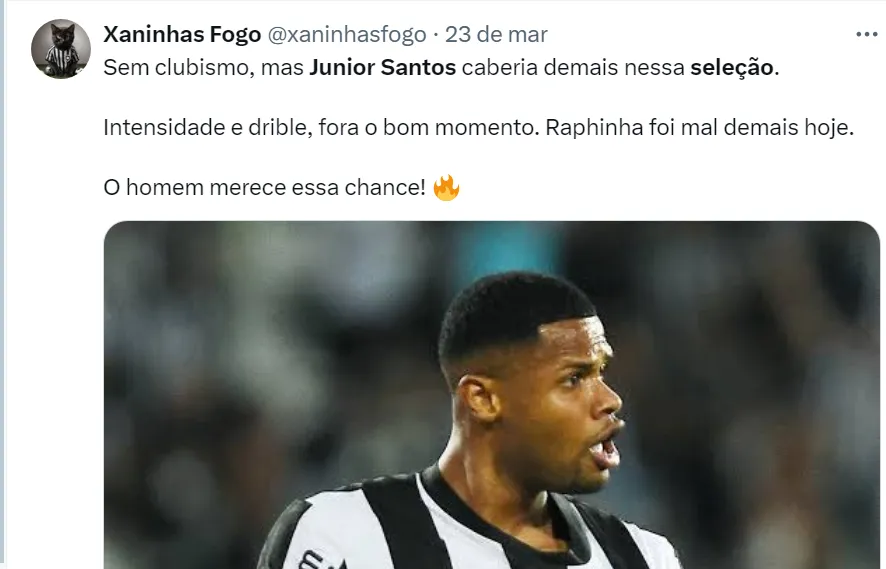Visit the @xaninhasfogo handle link
The height and width of the screenshot is (569, 886).
(x=346, y=34)
